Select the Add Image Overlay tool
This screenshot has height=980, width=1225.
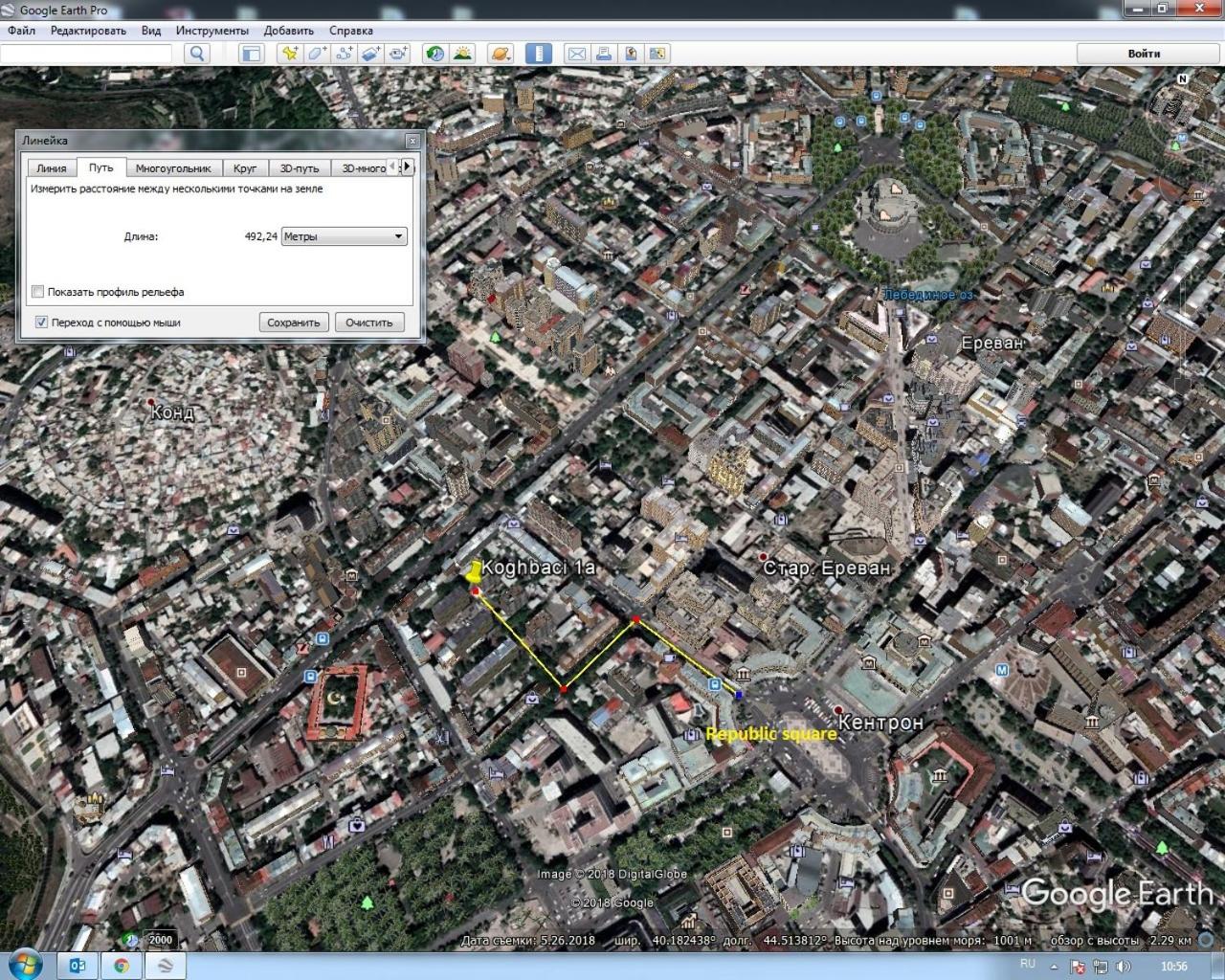[x=371, y=54]
